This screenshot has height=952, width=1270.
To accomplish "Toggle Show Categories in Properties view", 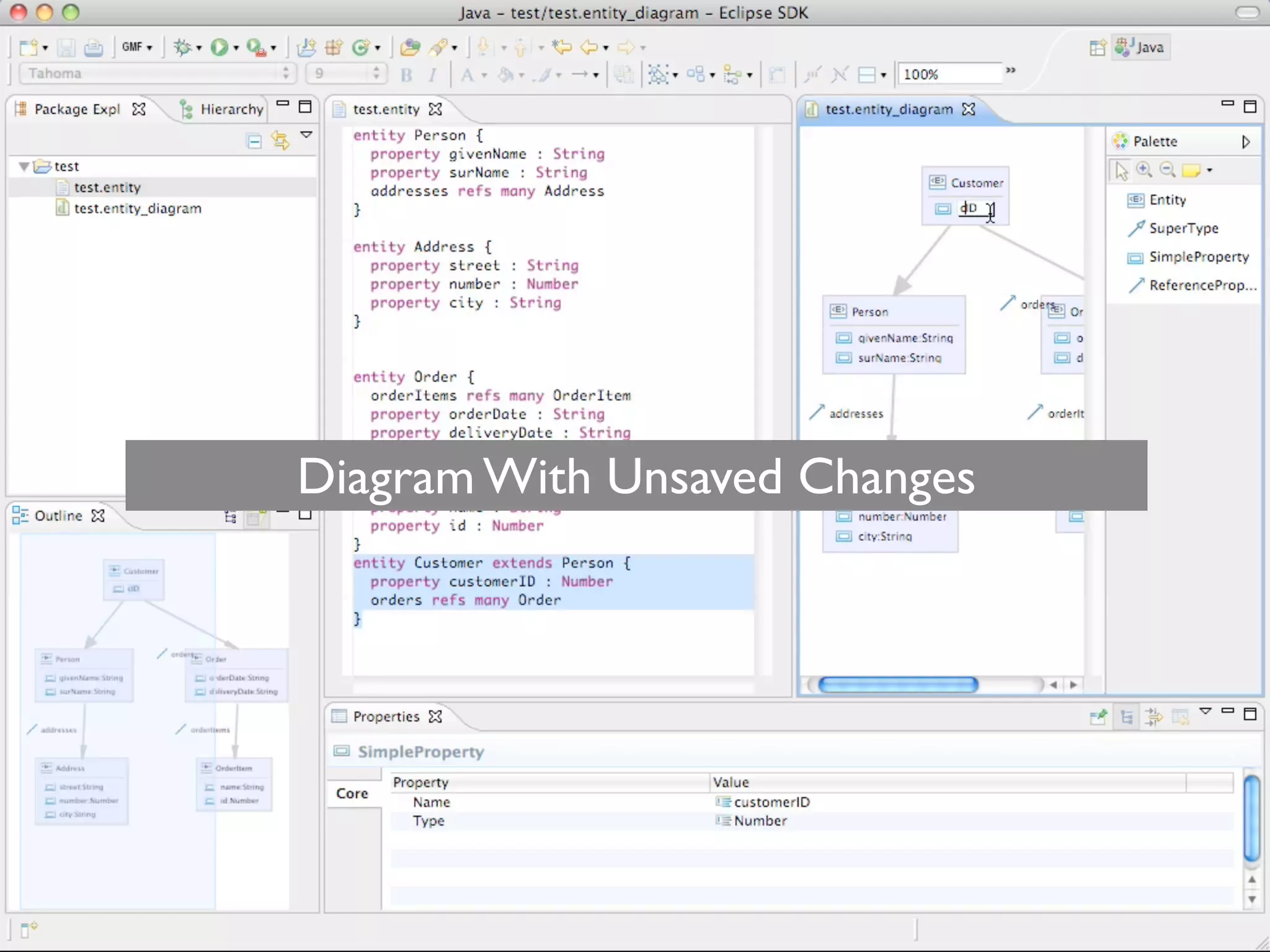I will click(1127, 717).
